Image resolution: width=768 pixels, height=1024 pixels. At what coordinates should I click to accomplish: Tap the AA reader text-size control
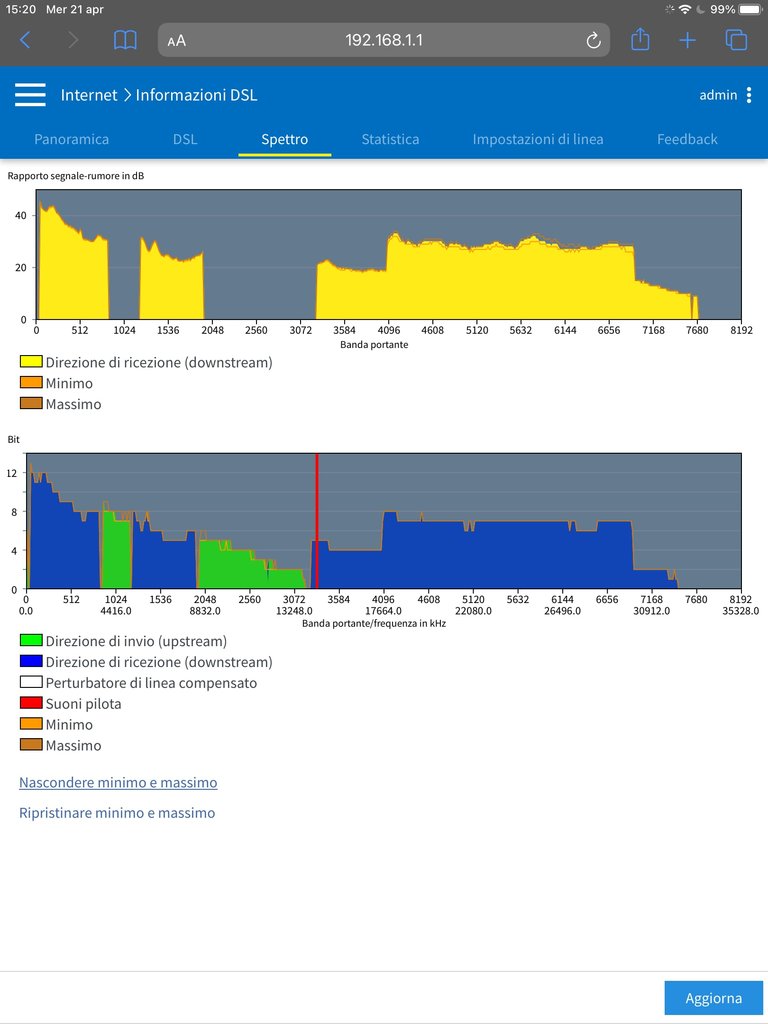pyautogui.click(x=177, y=40)
